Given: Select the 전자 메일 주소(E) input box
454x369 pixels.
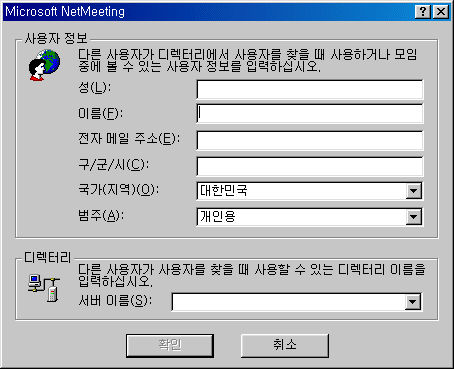Looking at the screenshot, I should coord(310,140).
